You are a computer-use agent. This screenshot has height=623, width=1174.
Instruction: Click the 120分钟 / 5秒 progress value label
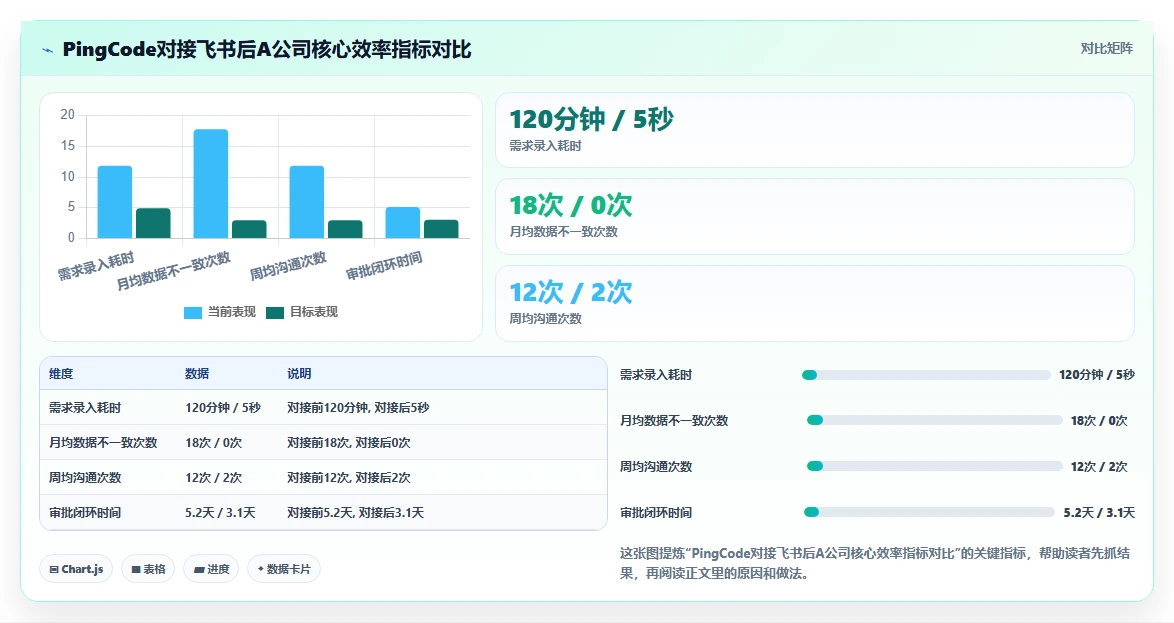pyautogui.click(x=1097, y=375)
